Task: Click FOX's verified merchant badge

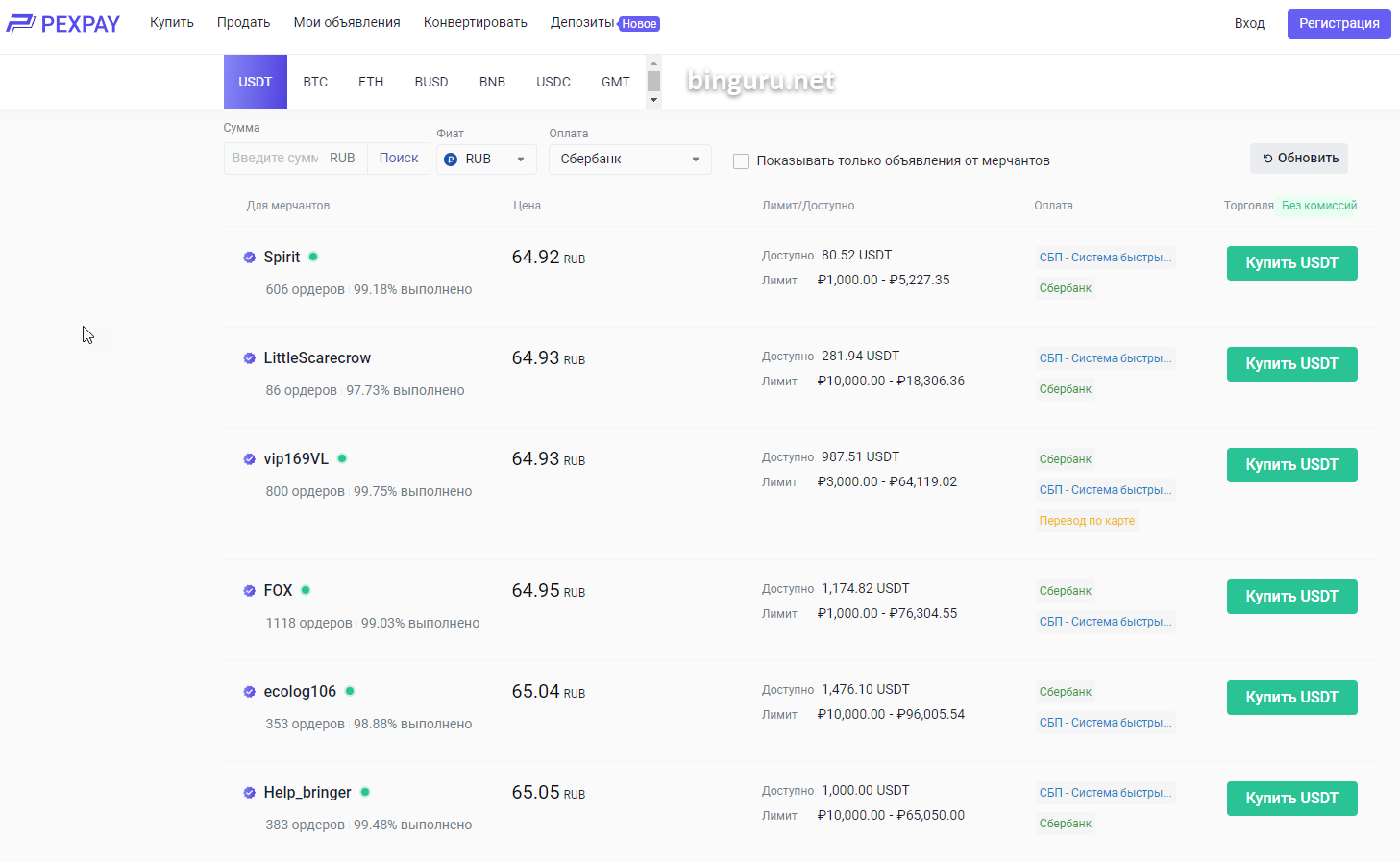Action: 250,591
